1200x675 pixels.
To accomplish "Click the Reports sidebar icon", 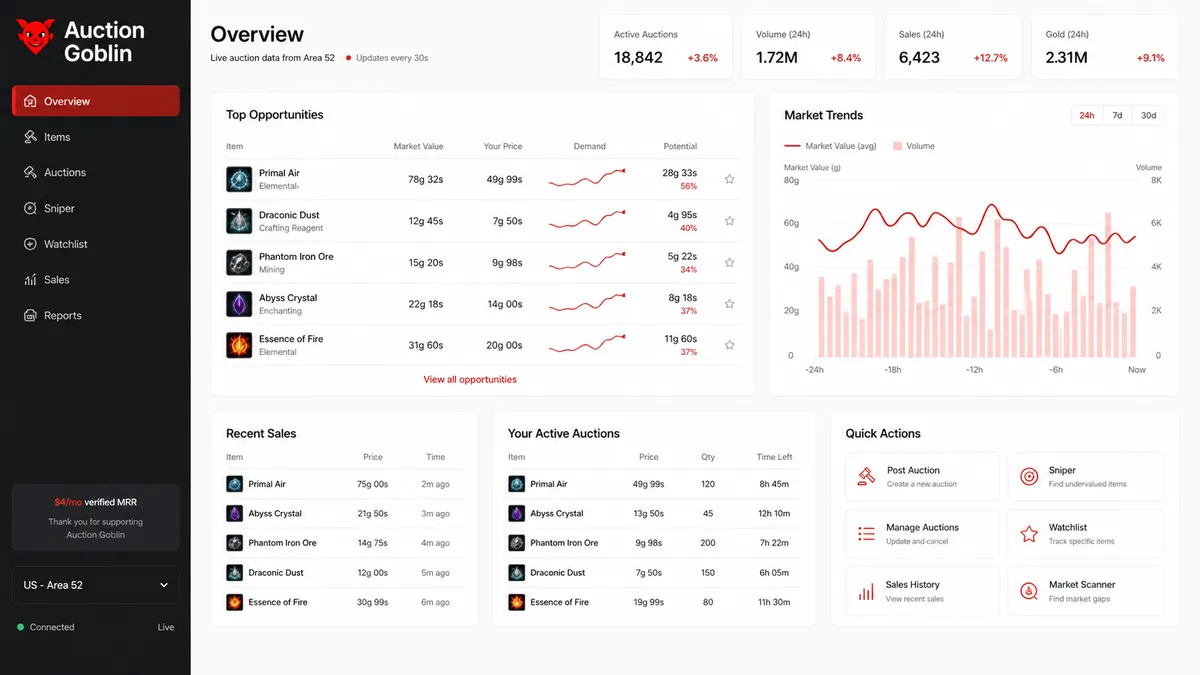I will click(30, 315).
